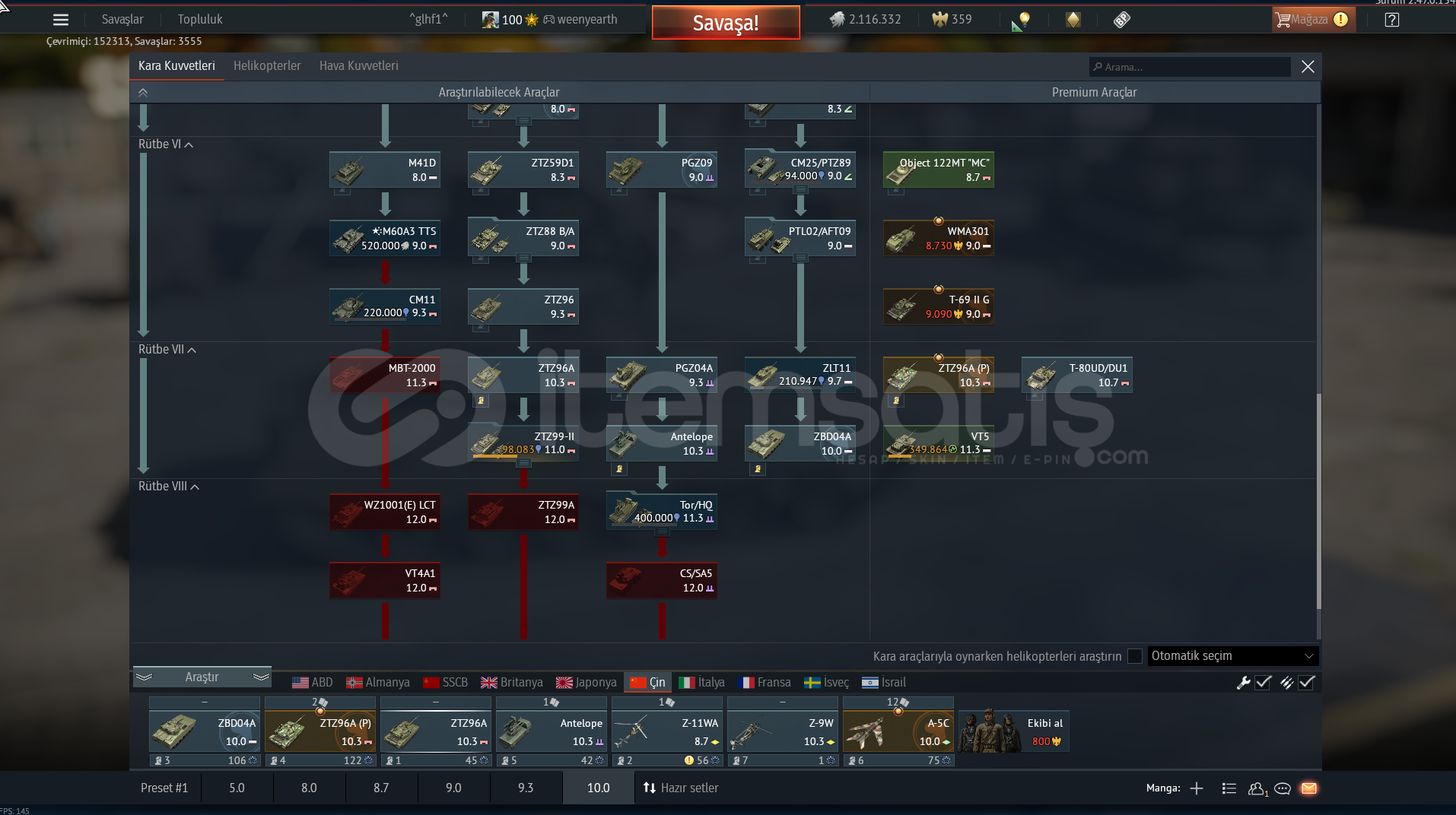Open the help question mark icon
This screenshot has width=1456, height=815.
(x=1391, y=20)
